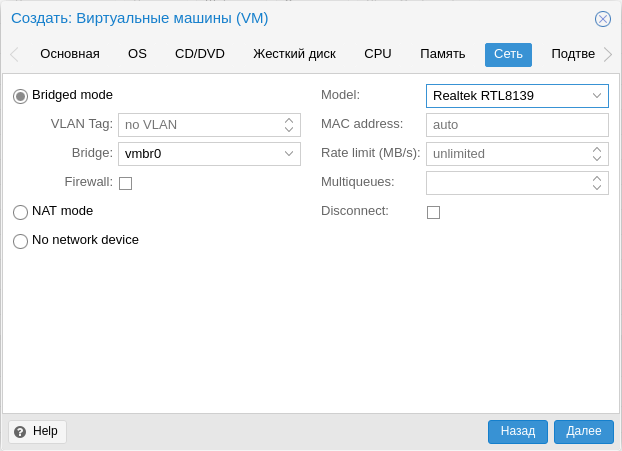Select the Bridged mode radio button
Screen dimensions: 622x451
[x=20, y=96]
